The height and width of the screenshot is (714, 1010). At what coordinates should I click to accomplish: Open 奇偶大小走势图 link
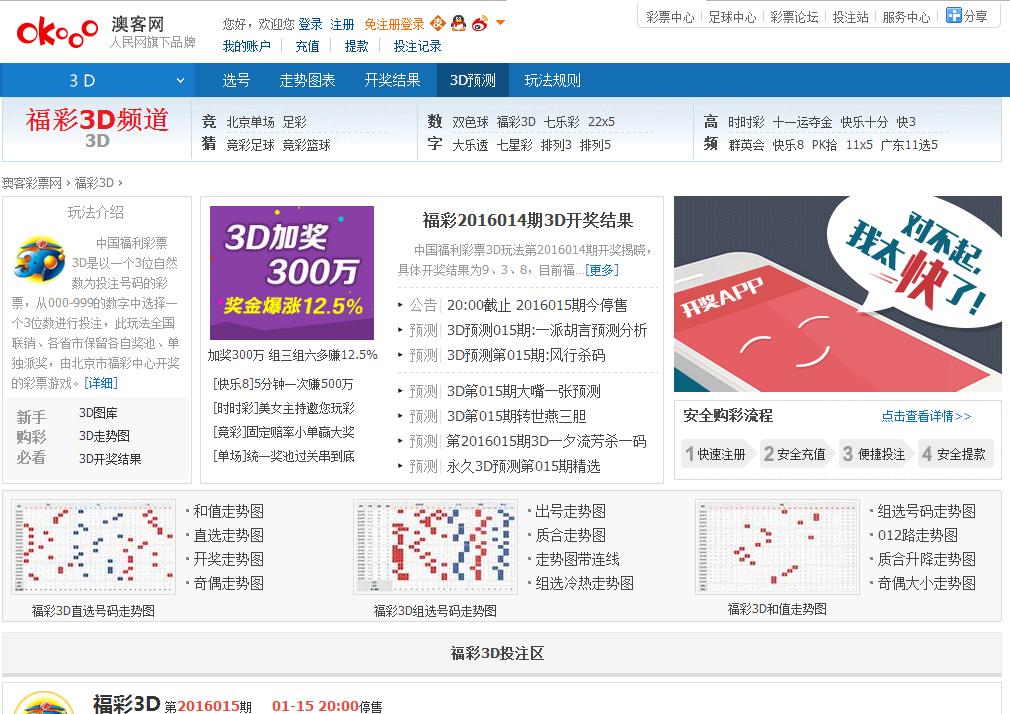coord(926,584)
